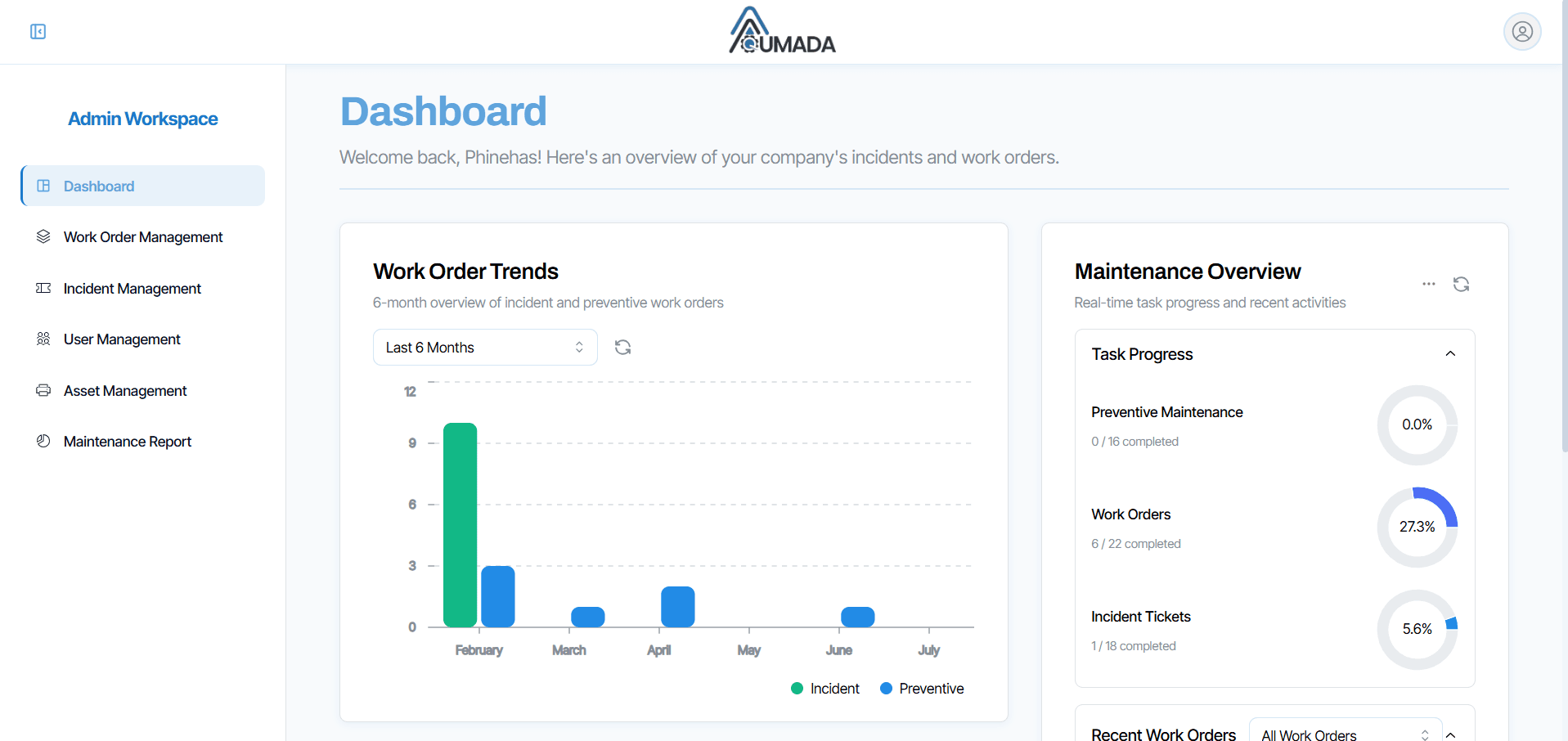Click the Incident Management ticket icon
This screenshot has height=741, width=1568.
(43, 288)
